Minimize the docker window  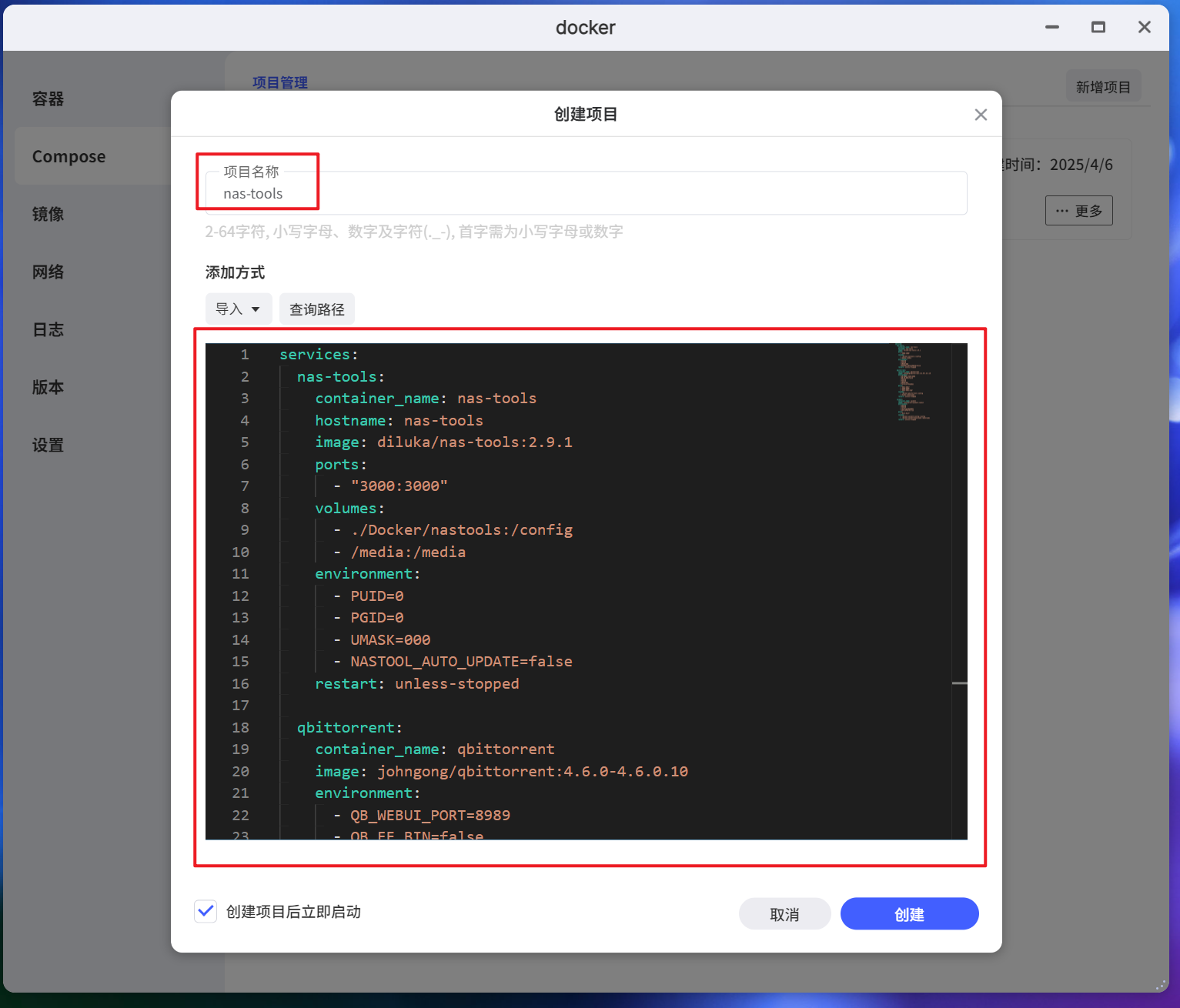[1052, 28]
